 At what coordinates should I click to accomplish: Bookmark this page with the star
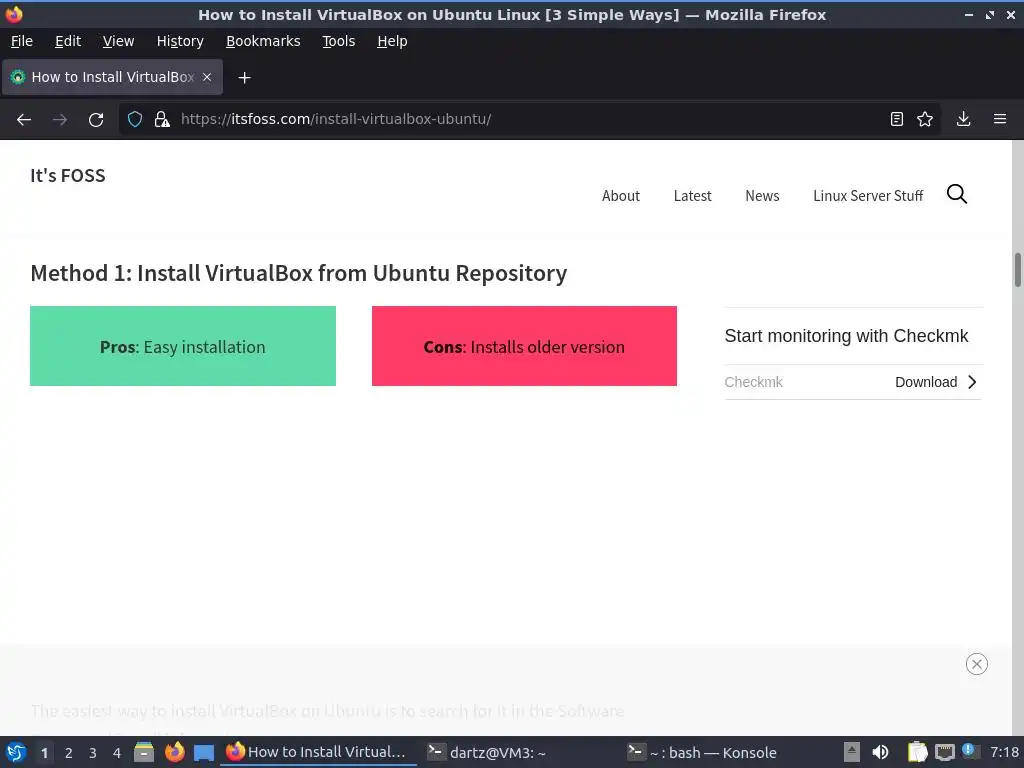click(925, 119)
